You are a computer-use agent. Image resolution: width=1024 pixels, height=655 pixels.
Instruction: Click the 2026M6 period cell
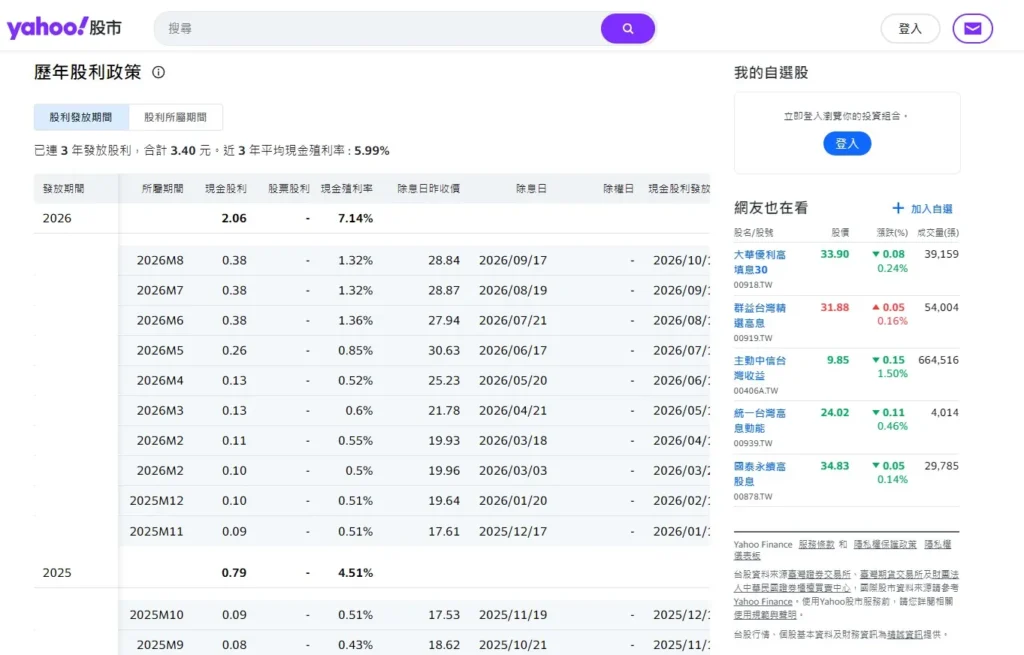pos(160,321)
